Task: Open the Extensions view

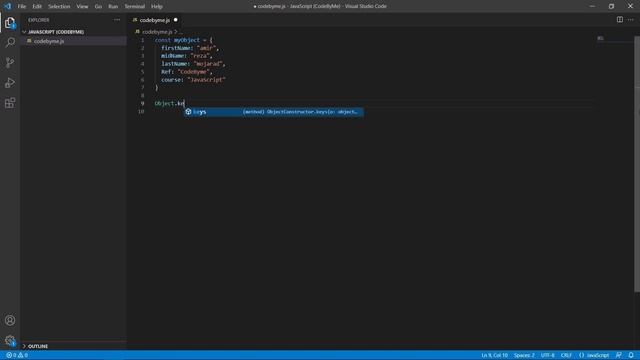Action: 10,102
